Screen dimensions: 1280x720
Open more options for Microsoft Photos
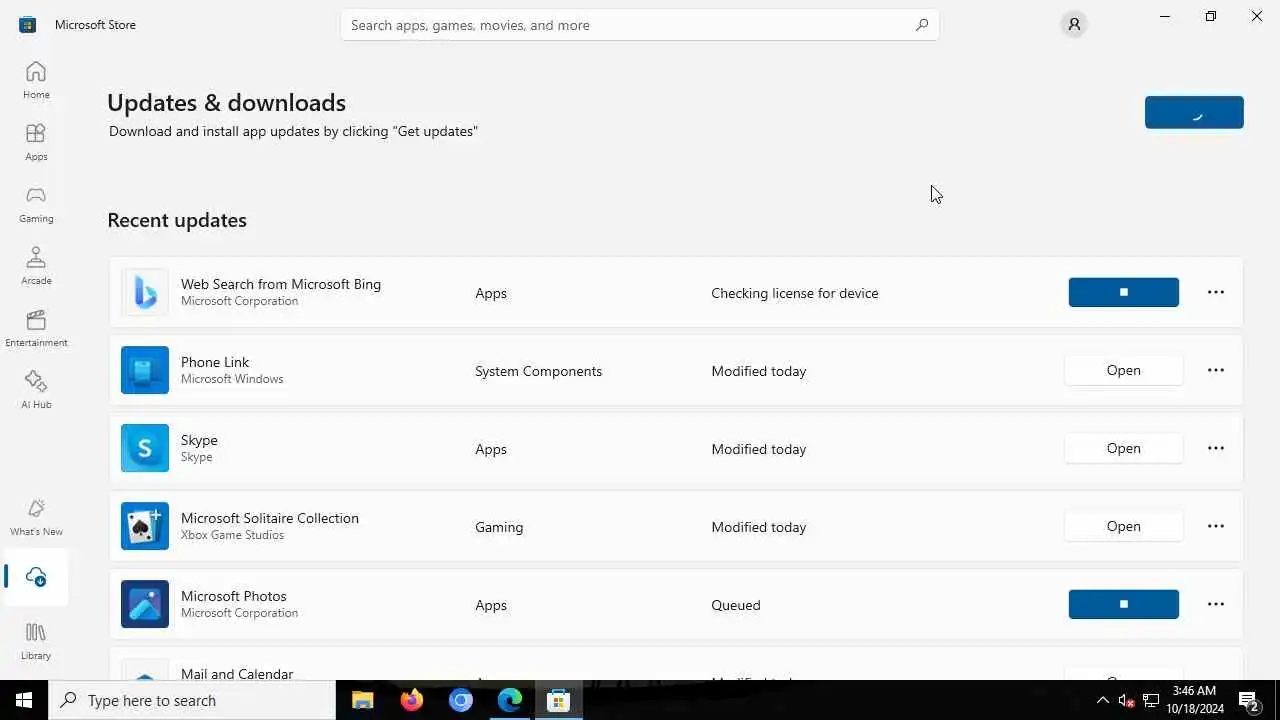pos(1216,604)
